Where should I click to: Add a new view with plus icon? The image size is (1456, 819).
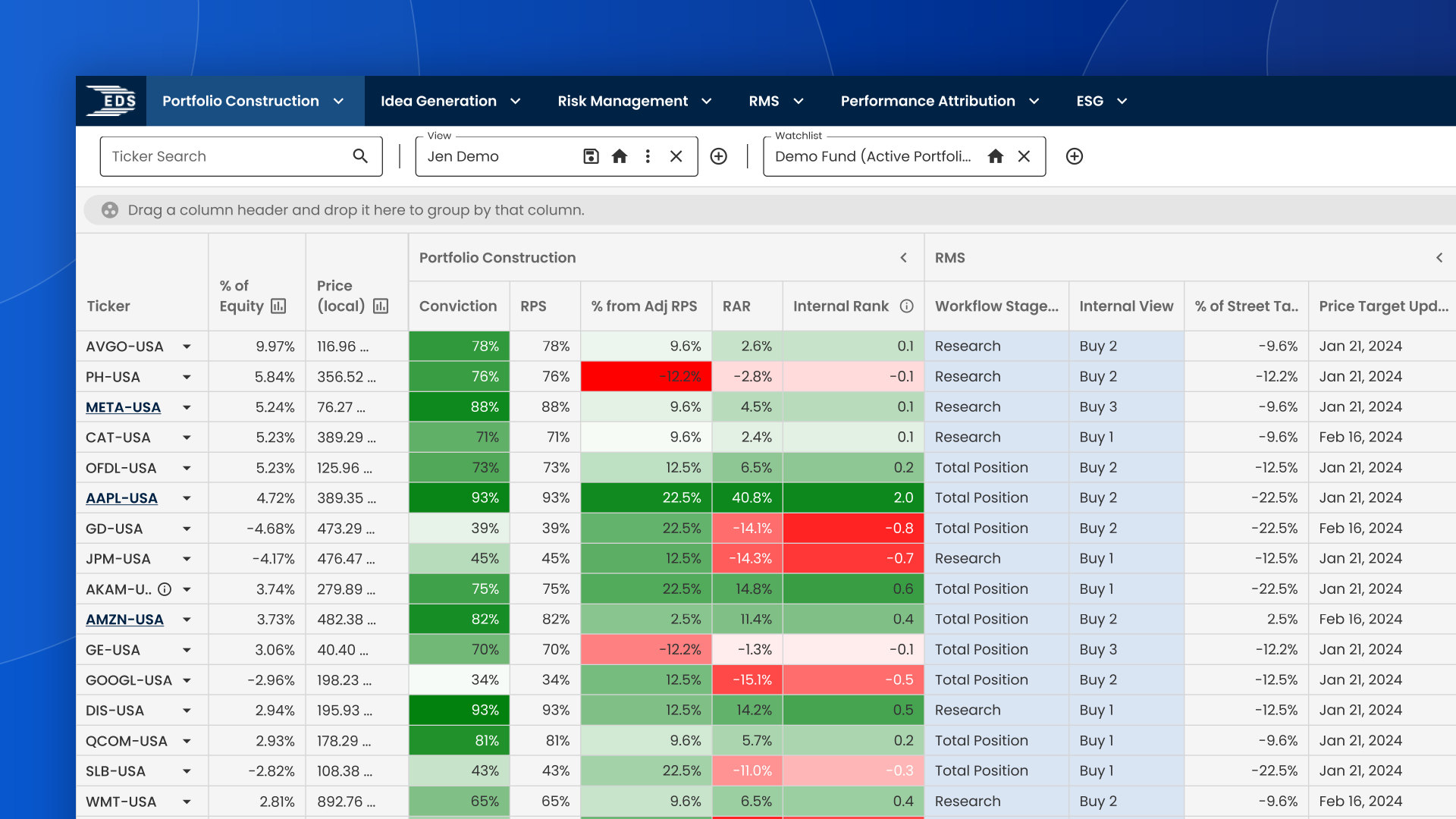click(719, 156)
